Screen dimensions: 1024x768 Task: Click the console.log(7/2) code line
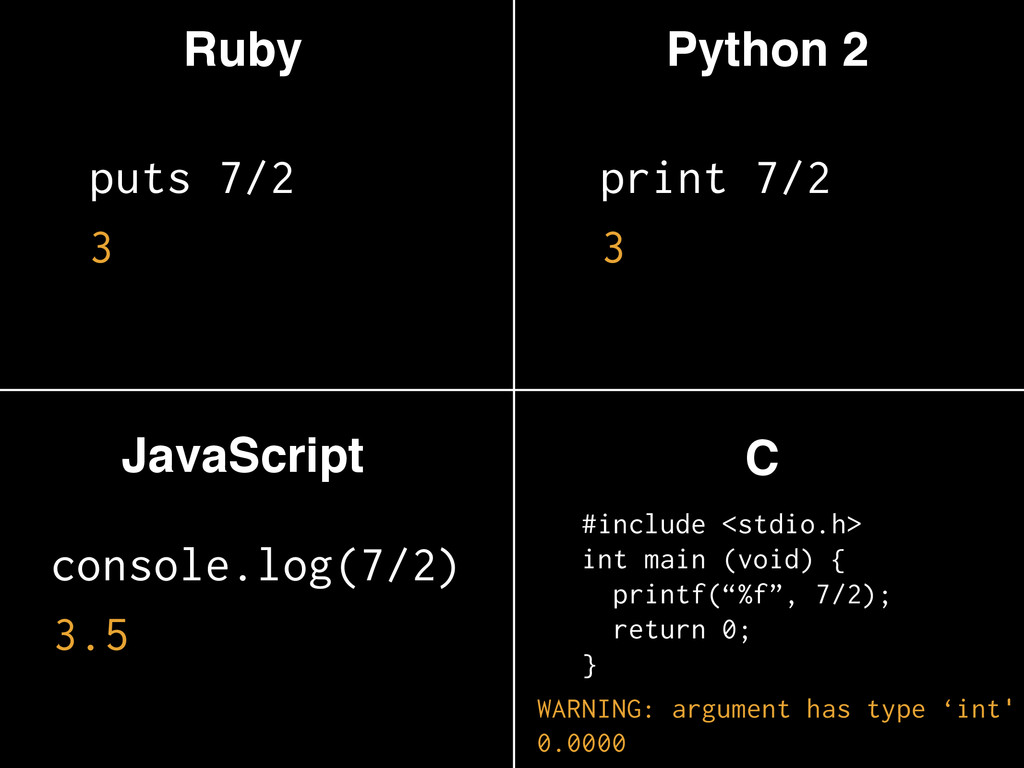[255, 567]
